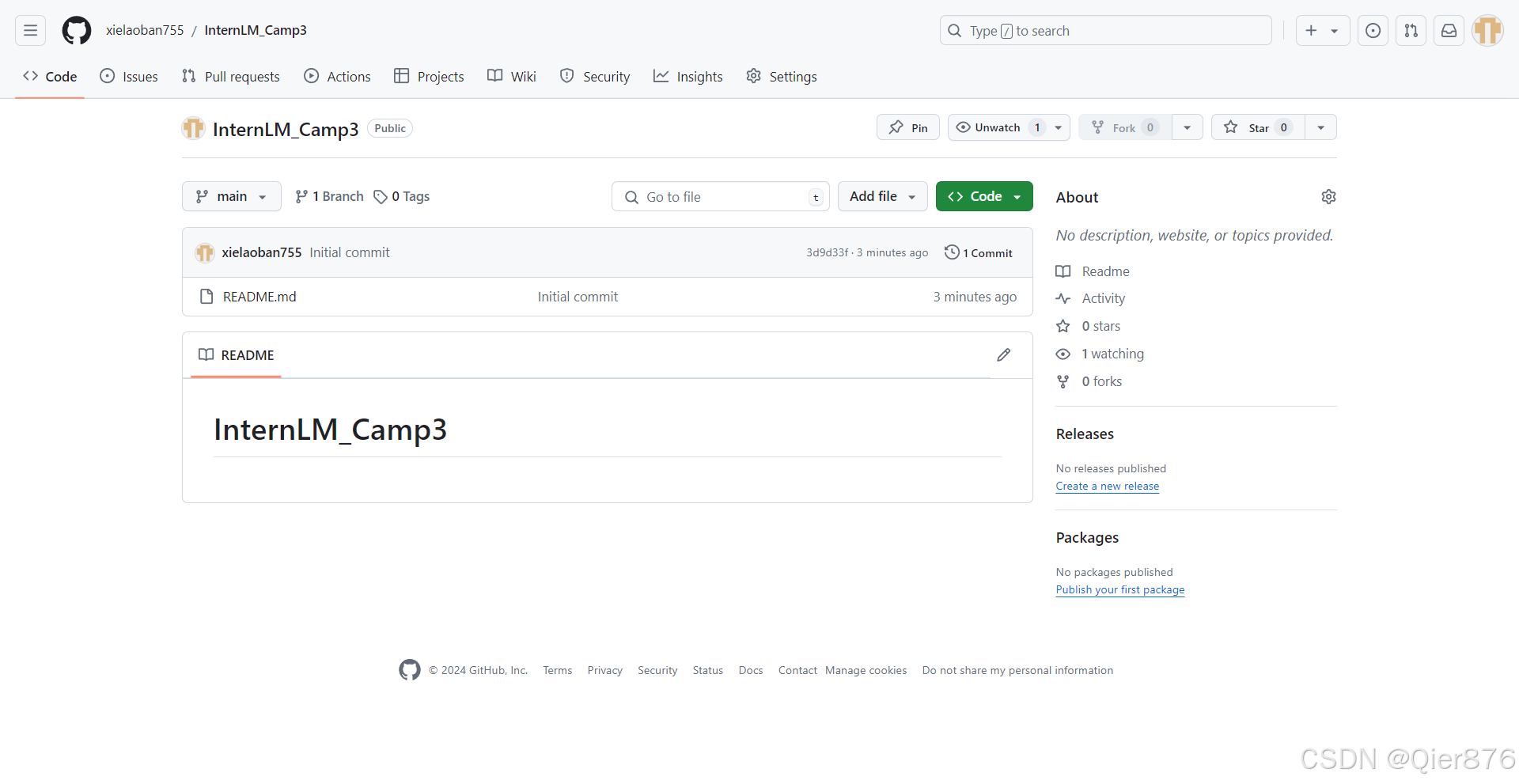
Task: Open user profile avatar menu
Action: click(1487, 31)
